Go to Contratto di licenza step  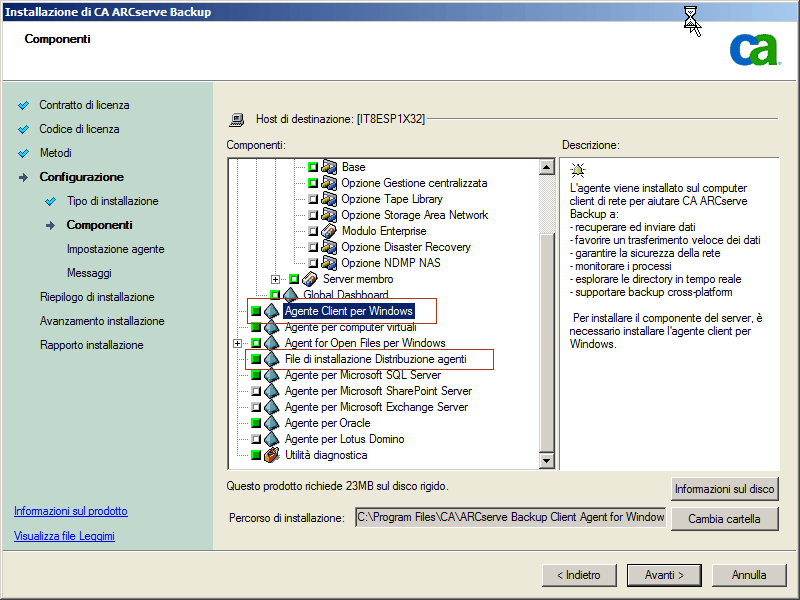click(x=84, y=105)
